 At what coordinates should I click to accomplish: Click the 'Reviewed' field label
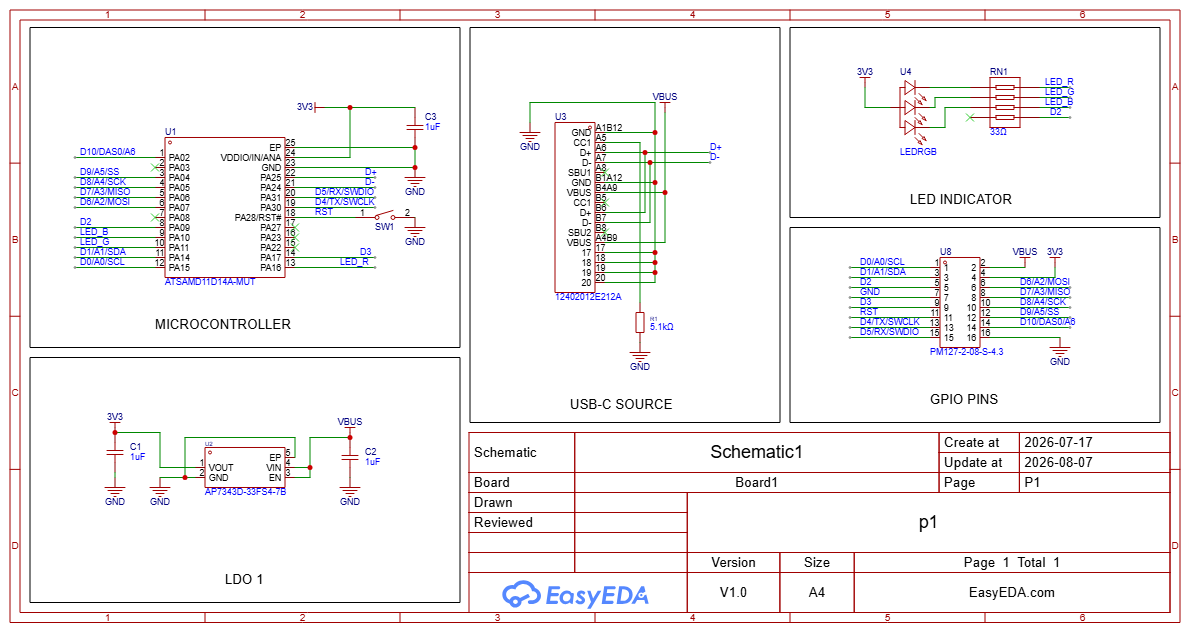(x=503, y=522)
